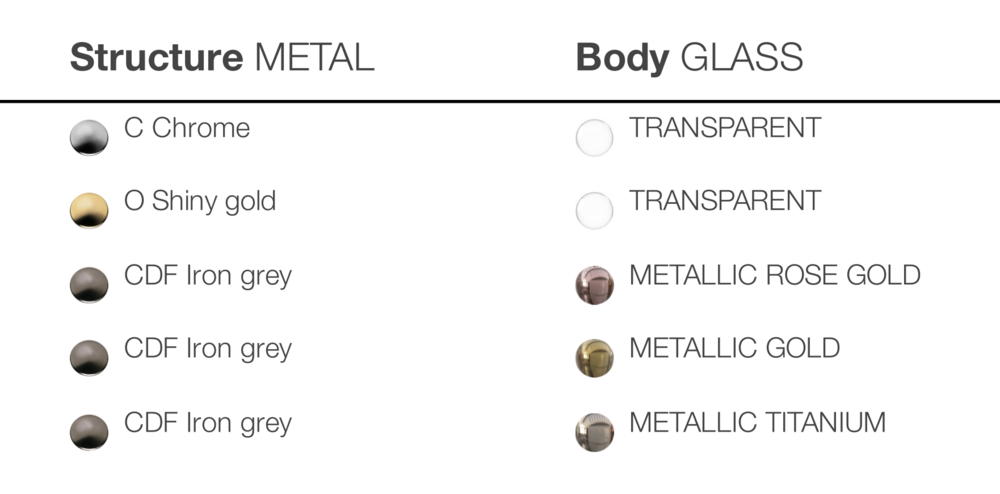
Task: Click TRANSPARENT label in the Chrome row
Action: tap(725, 128)
